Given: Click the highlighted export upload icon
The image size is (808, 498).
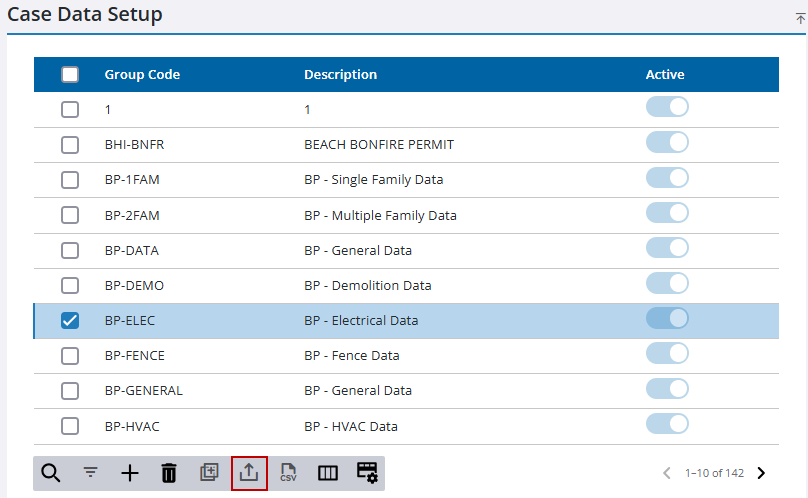Looking at the screenshot, I should (249, 473).
